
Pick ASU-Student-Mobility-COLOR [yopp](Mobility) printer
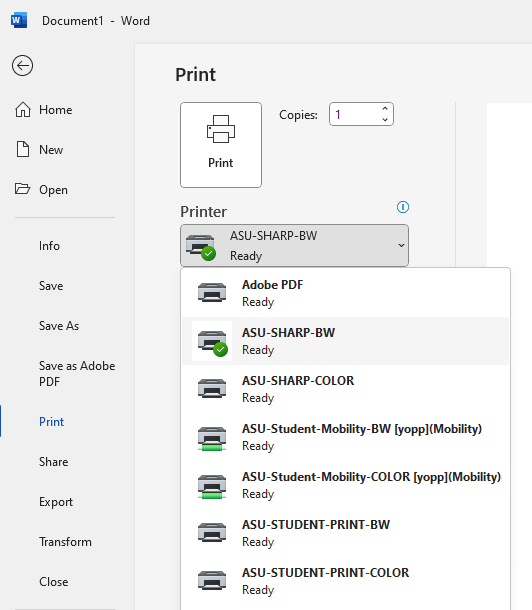345,485
